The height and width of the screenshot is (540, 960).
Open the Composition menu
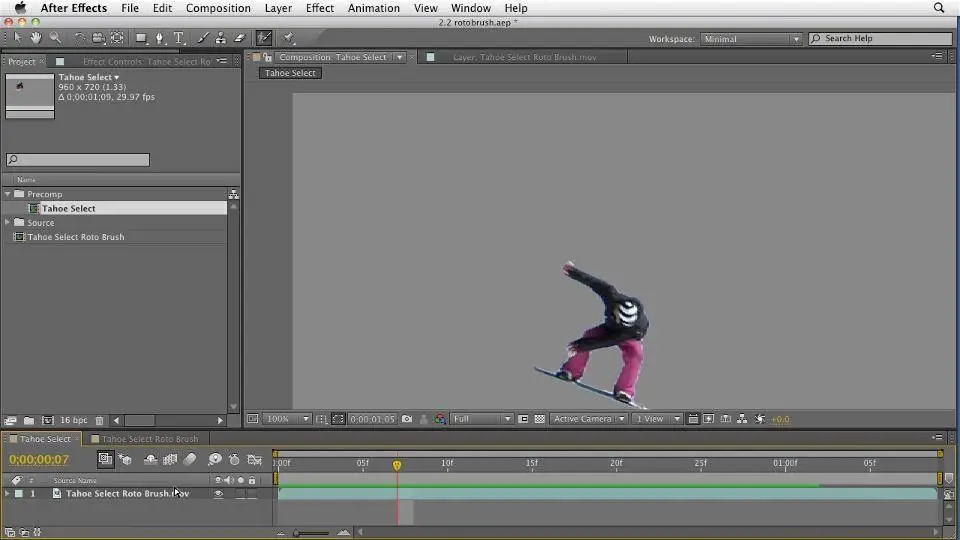218,8
